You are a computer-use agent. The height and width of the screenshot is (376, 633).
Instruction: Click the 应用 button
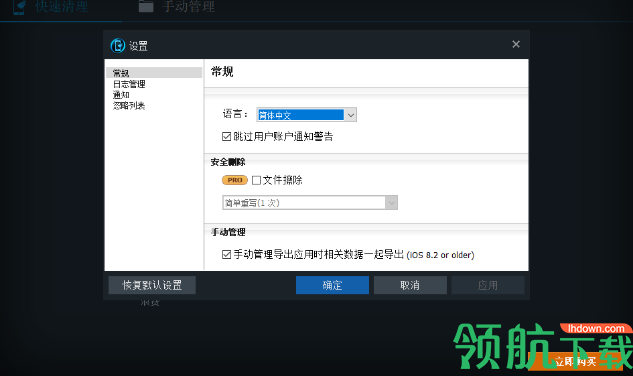[x=488, y=285]
